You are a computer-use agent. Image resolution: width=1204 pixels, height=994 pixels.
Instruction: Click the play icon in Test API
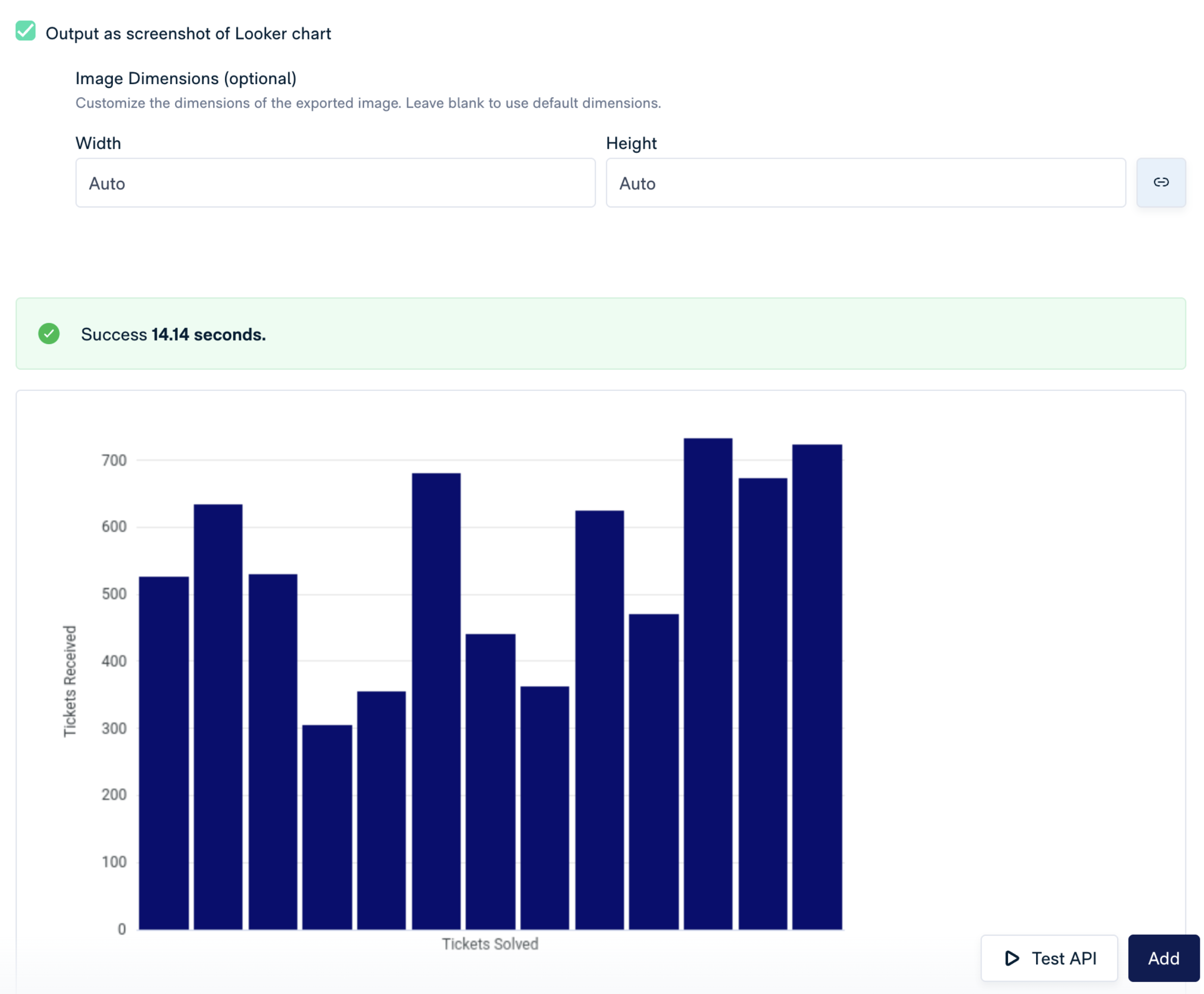[x=1011, y=958]
